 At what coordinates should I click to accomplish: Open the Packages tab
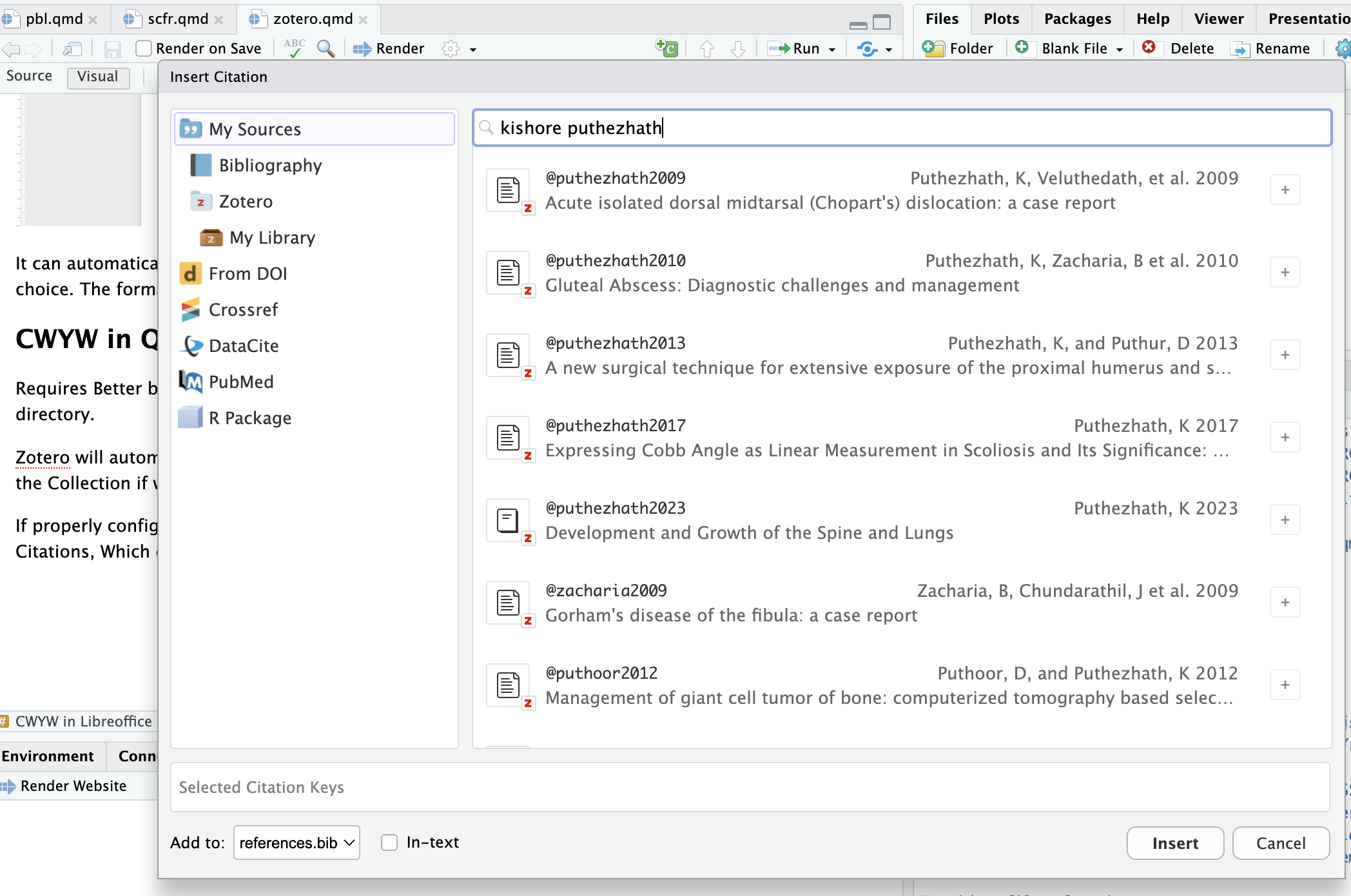pos(1077,19)
